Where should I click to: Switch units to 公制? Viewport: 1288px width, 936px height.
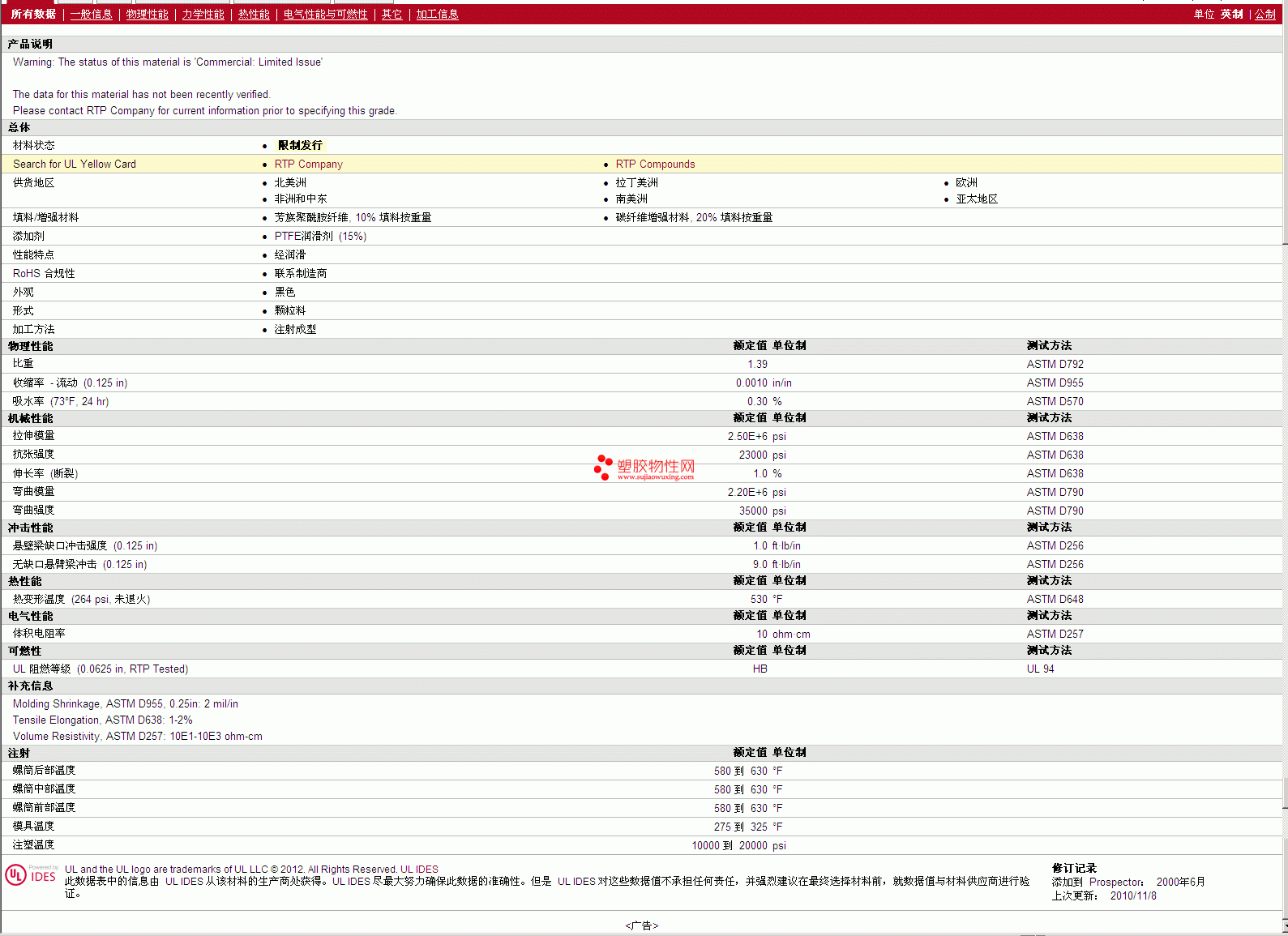pyautogui.click(x=1265, y=15)
